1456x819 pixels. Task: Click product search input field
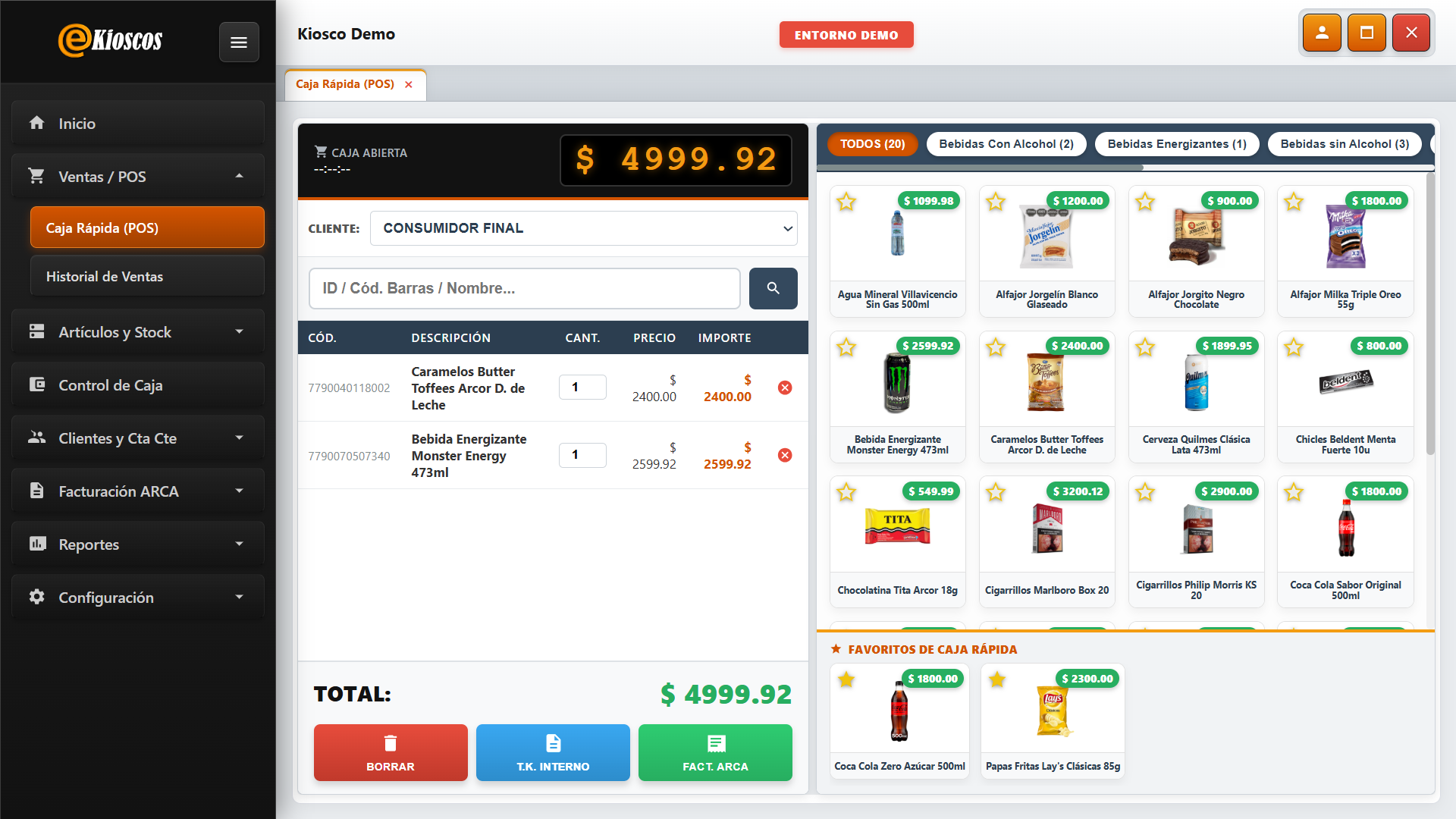tap(524, 288)
